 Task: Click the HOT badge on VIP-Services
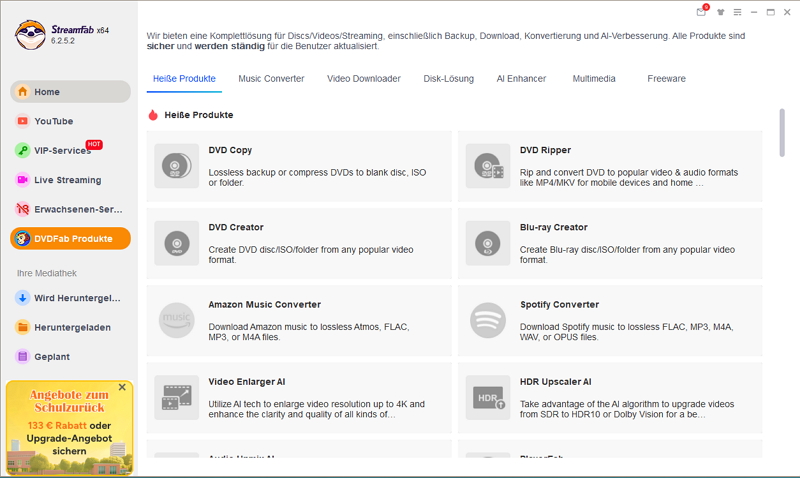(94, 144)
